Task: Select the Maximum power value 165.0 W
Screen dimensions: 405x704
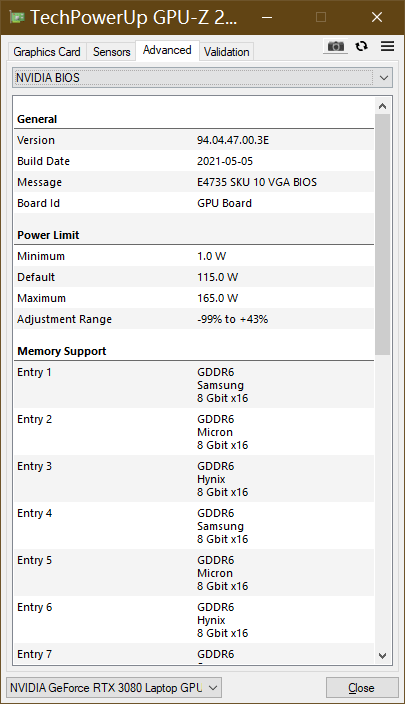Action: click(x=217, y=299)
